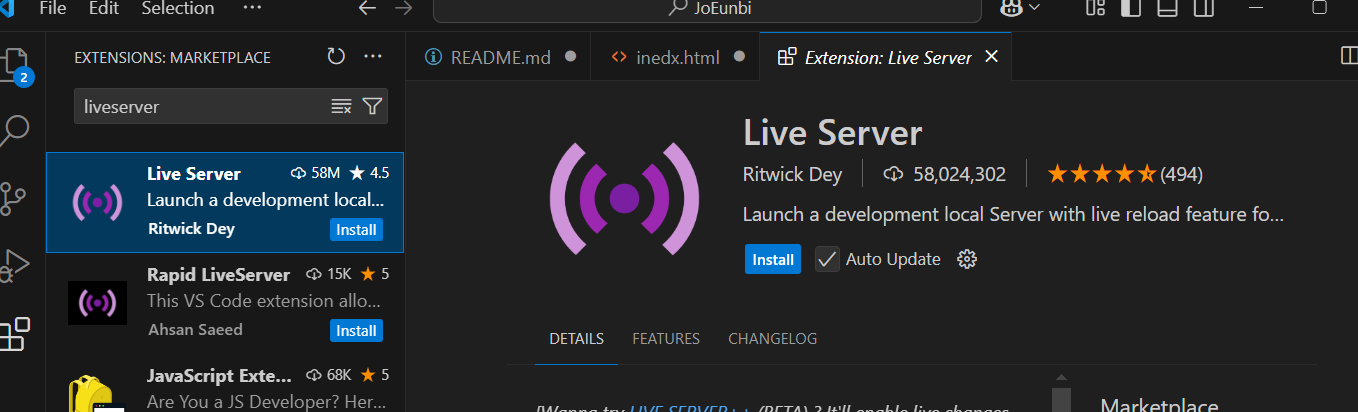Screen dimensions: 1358x412
Task: Open the DETAILS tab
Action: [576, 339]
